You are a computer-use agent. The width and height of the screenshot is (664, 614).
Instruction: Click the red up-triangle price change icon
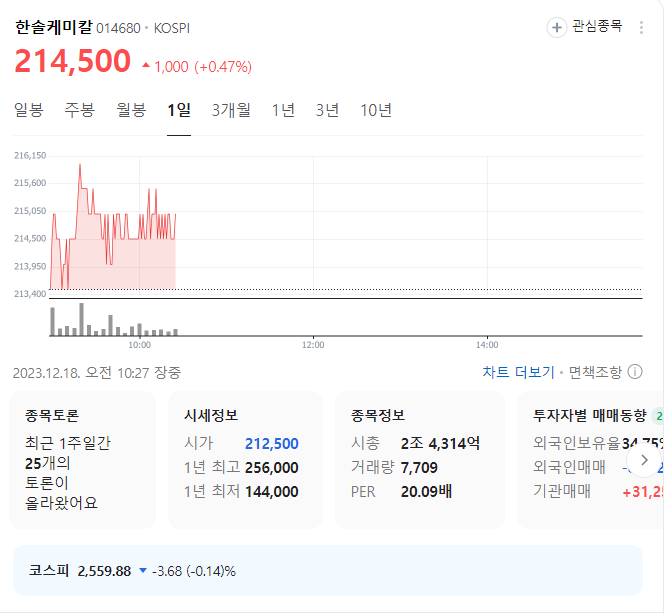[146, 65]
